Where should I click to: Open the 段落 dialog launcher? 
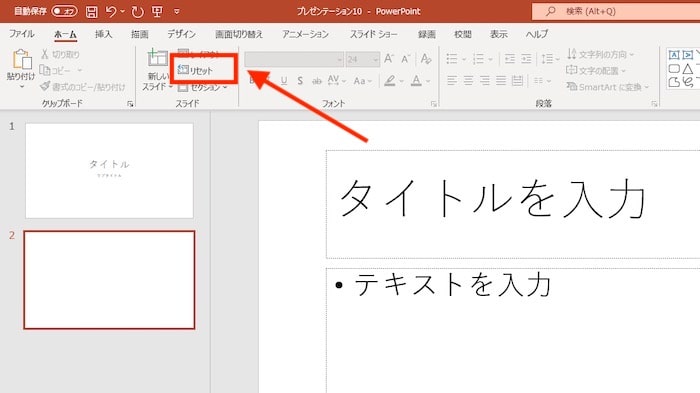(654, 104)
